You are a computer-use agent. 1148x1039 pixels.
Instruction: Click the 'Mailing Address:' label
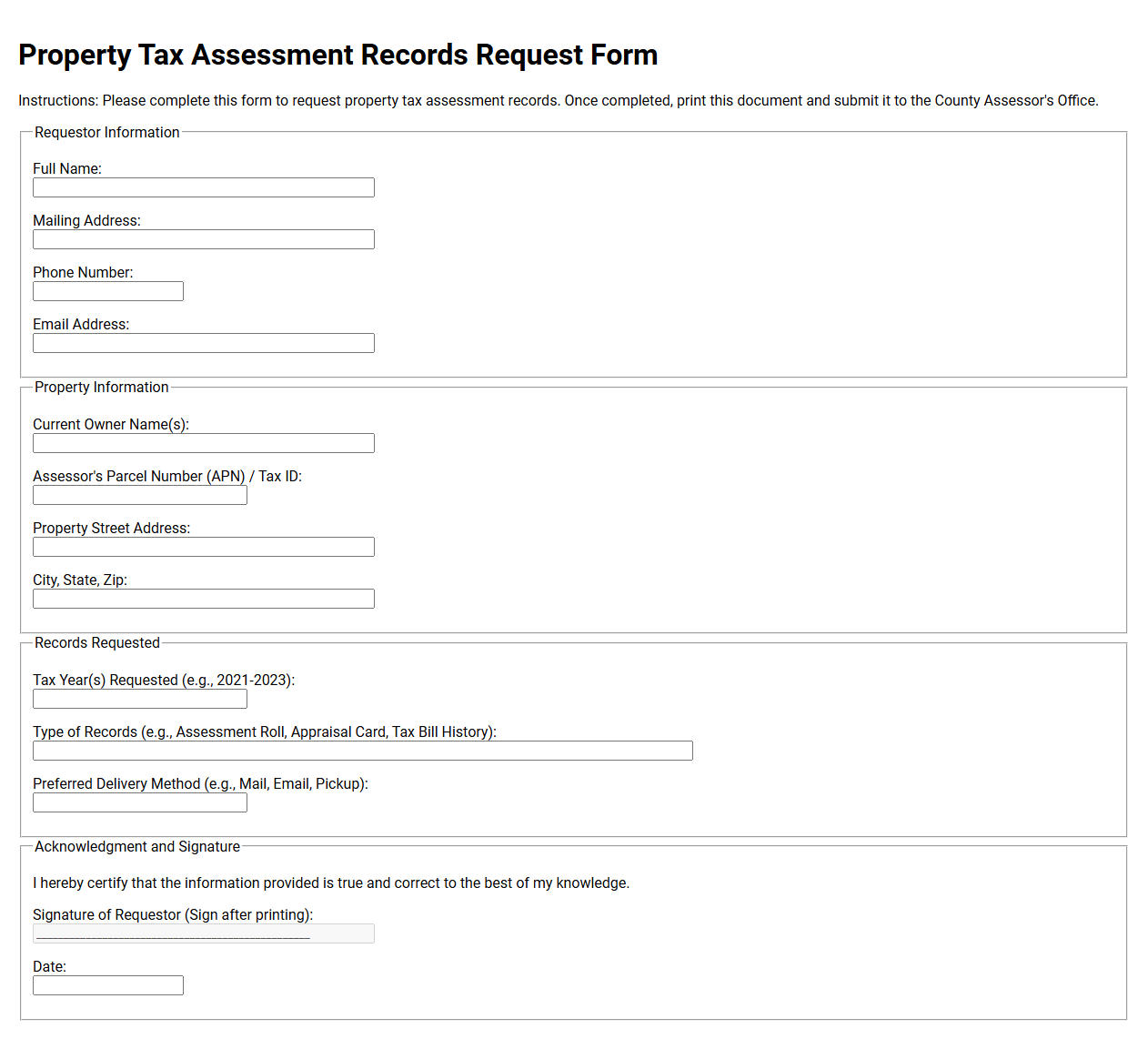click(x=86, y=220)
